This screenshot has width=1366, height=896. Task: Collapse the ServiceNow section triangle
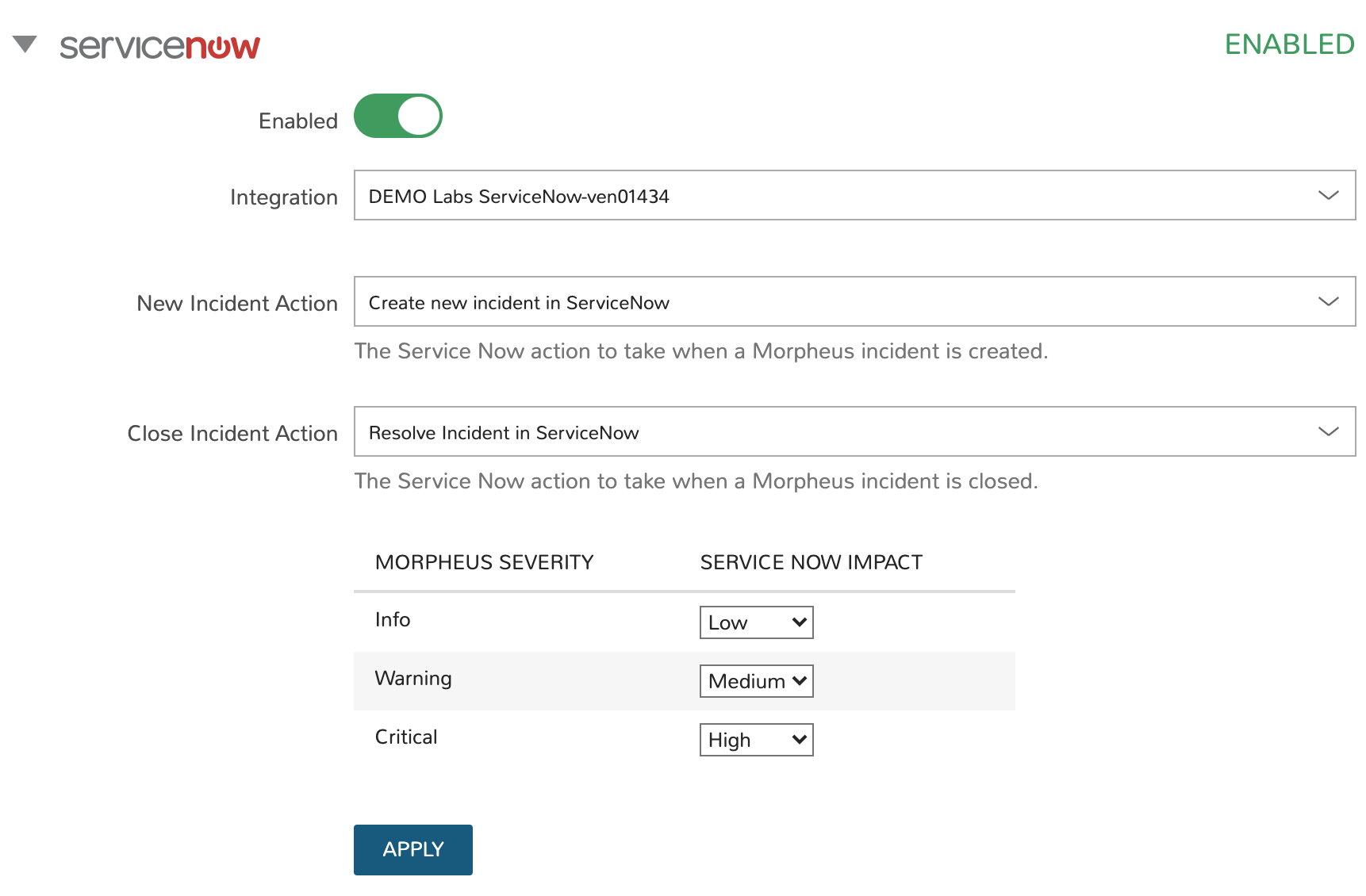click(x=25, y=44)
